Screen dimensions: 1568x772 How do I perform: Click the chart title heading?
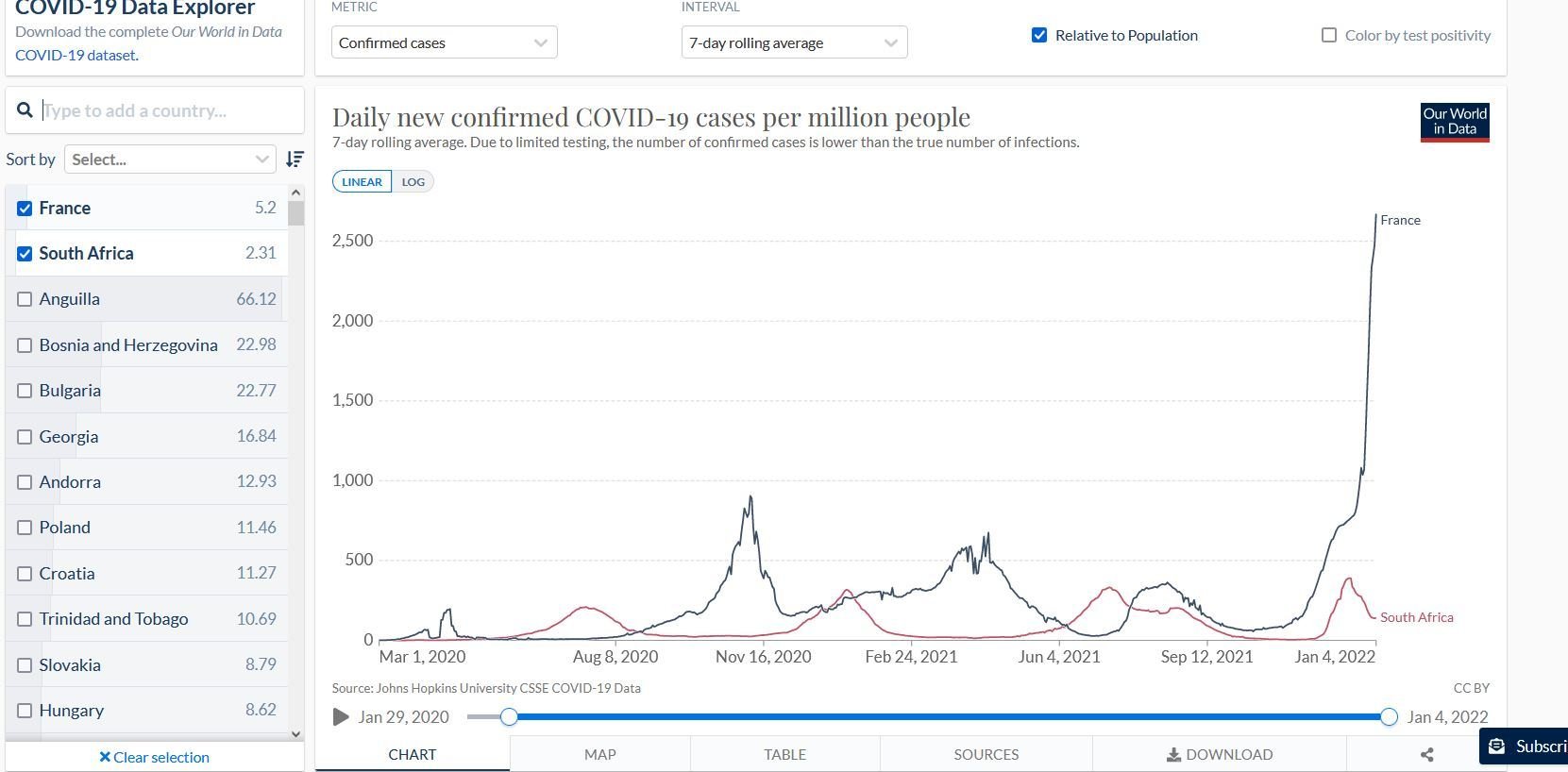click(651, 117)
